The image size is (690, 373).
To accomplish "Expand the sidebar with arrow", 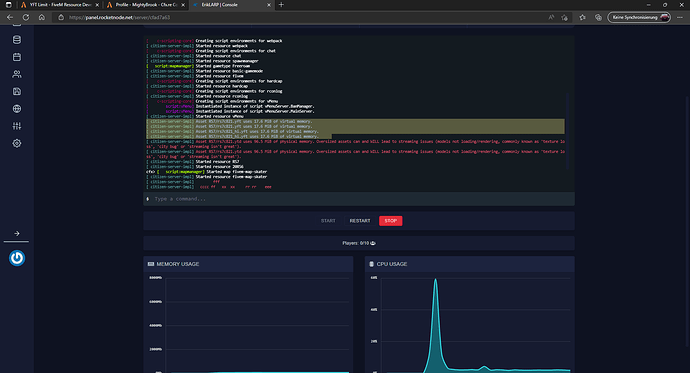I will (17, 234).
